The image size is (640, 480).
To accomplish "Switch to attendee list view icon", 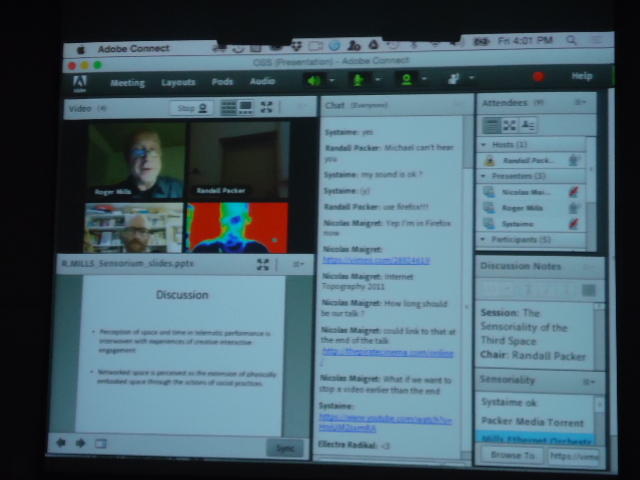I will [491, 125].
